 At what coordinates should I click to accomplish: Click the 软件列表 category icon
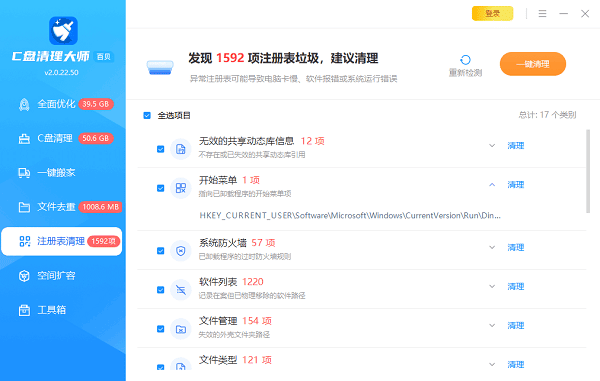[181, 290]
